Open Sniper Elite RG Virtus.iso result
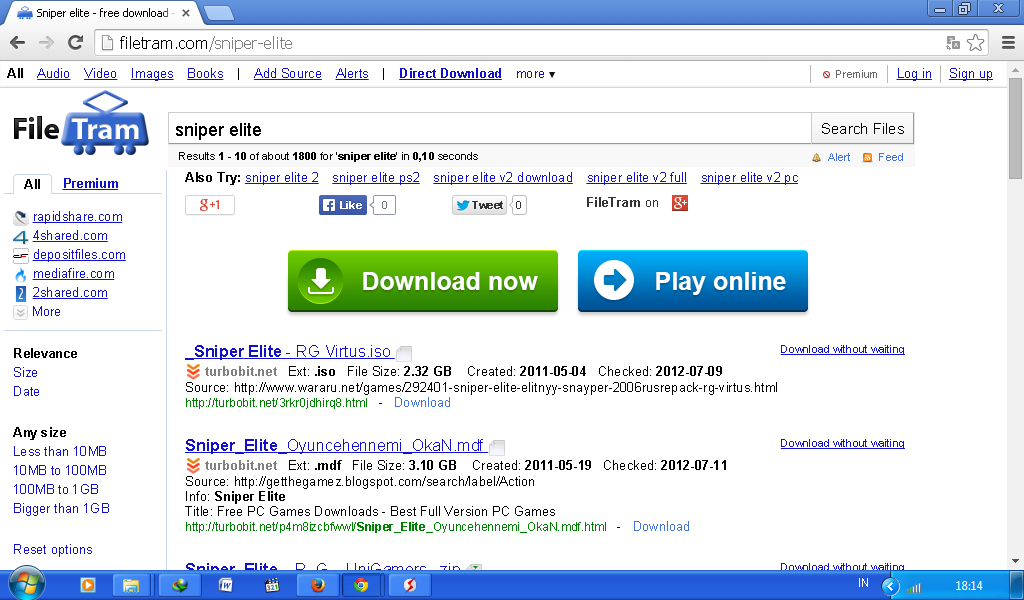Viewport: 1024px width, 600px height. click(288, 351)
